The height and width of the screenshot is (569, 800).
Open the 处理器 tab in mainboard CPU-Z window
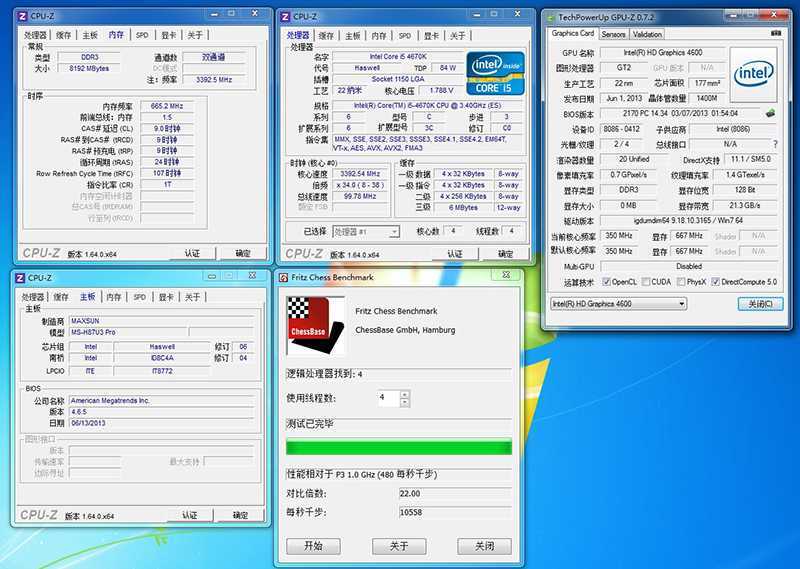point(33,297)
